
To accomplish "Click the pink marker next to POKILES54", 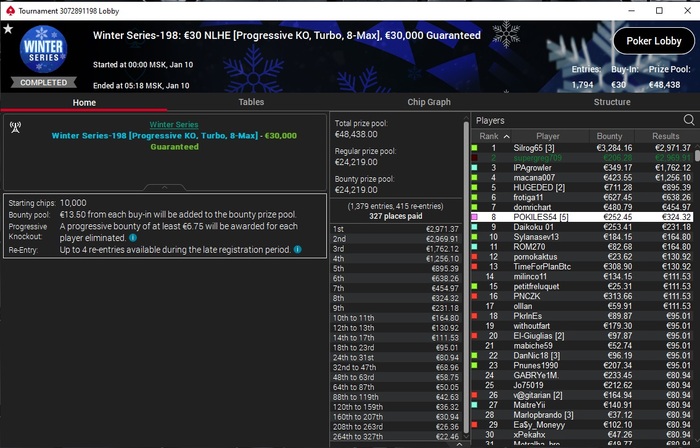I will 475,217.
